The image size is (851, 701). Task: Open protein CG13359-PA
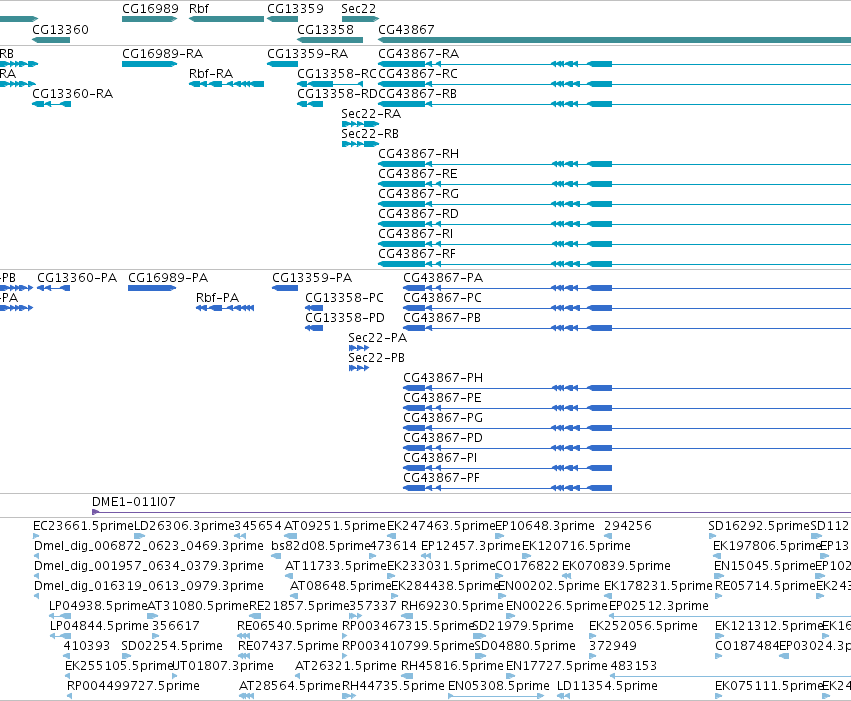coord(312,278)
